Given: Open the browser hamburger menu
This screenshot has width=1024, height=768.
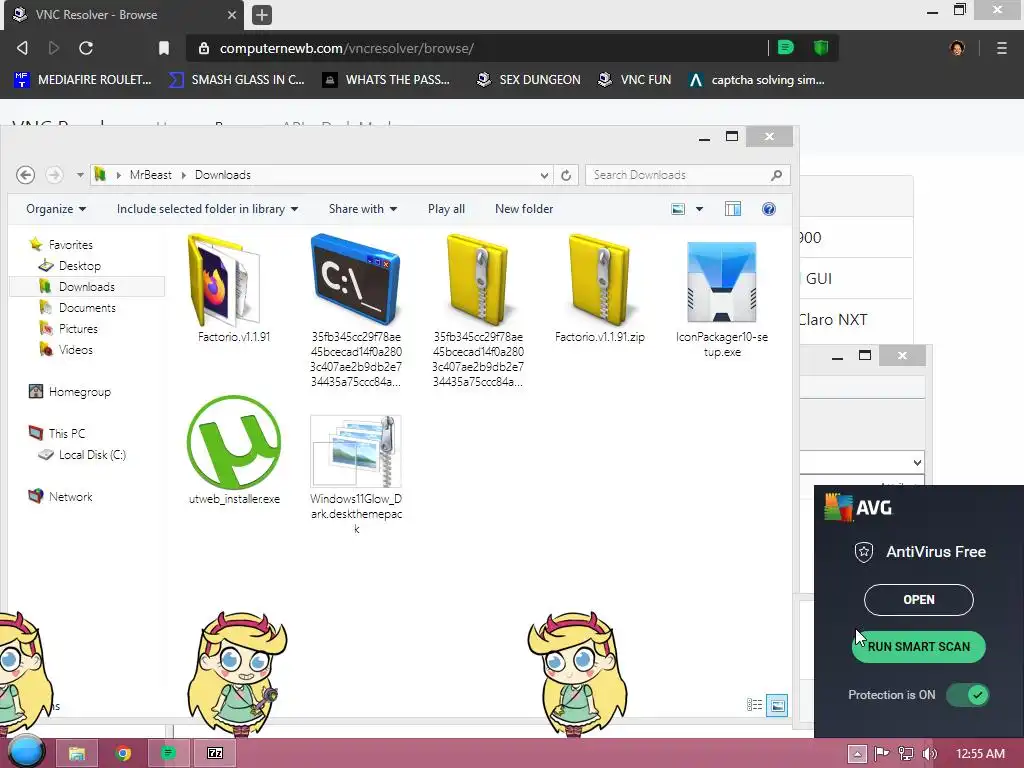Looking at the screenshot, I should [x=1002, y=48].
